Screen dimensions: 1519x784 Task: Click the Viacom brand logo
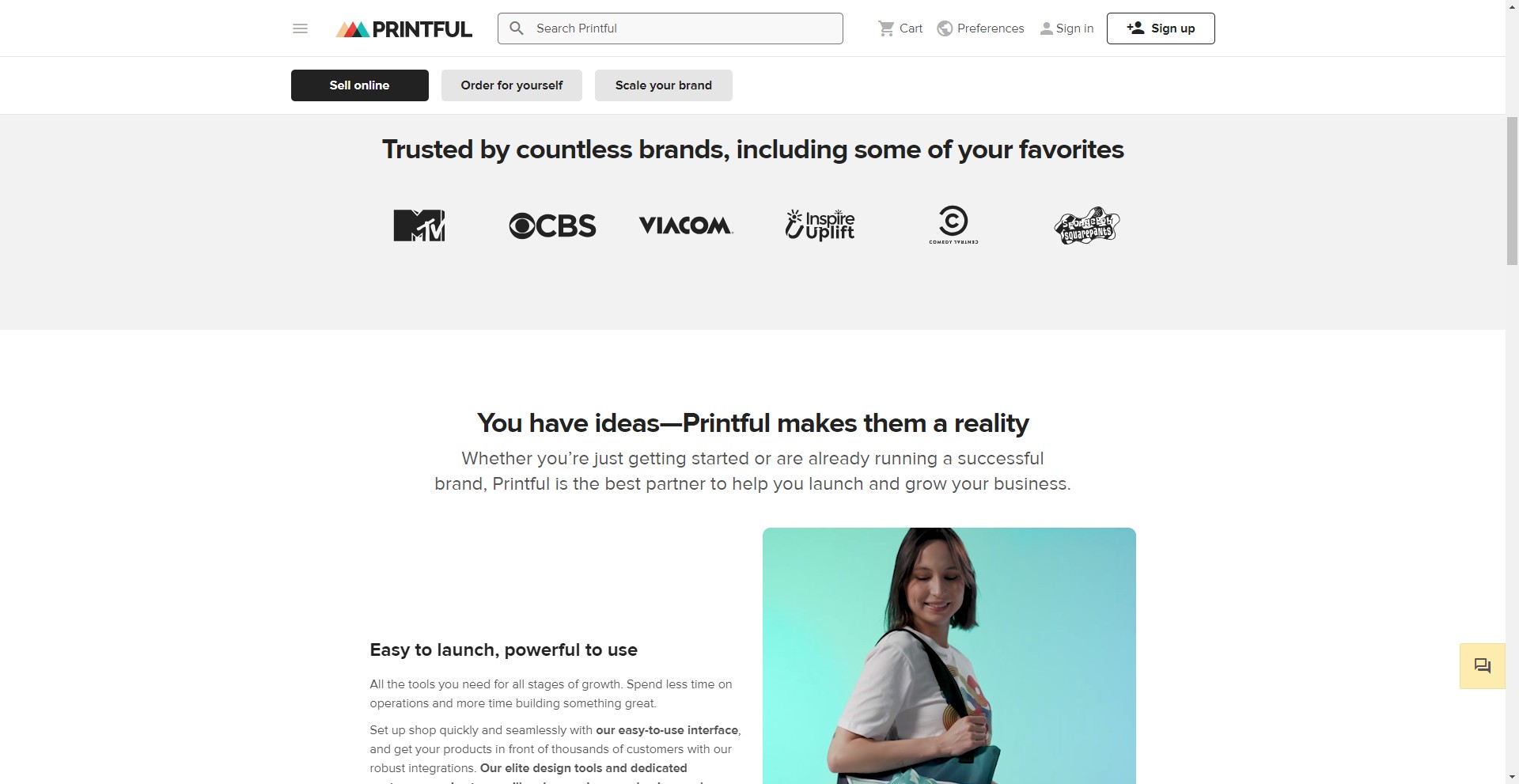686,225
